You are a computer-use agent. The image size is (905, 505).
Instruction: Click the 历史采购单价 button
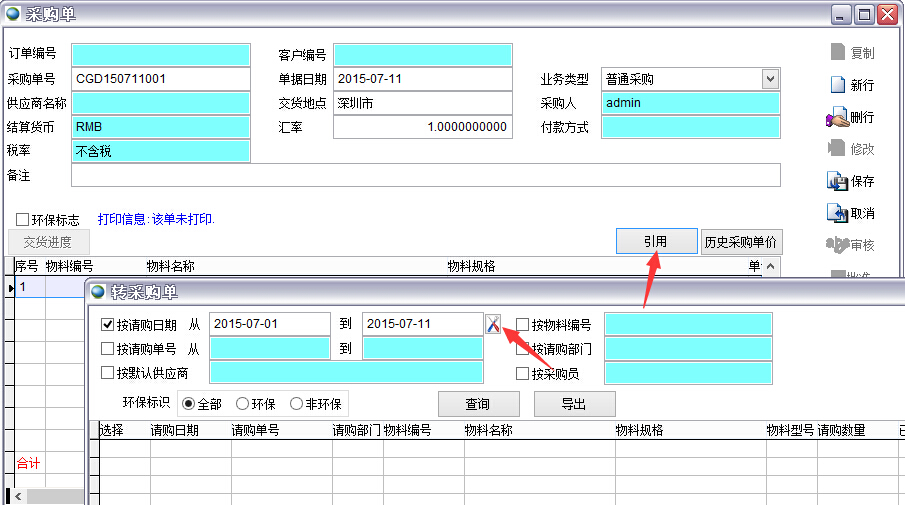pyautogui.click(x=741, y=242)
